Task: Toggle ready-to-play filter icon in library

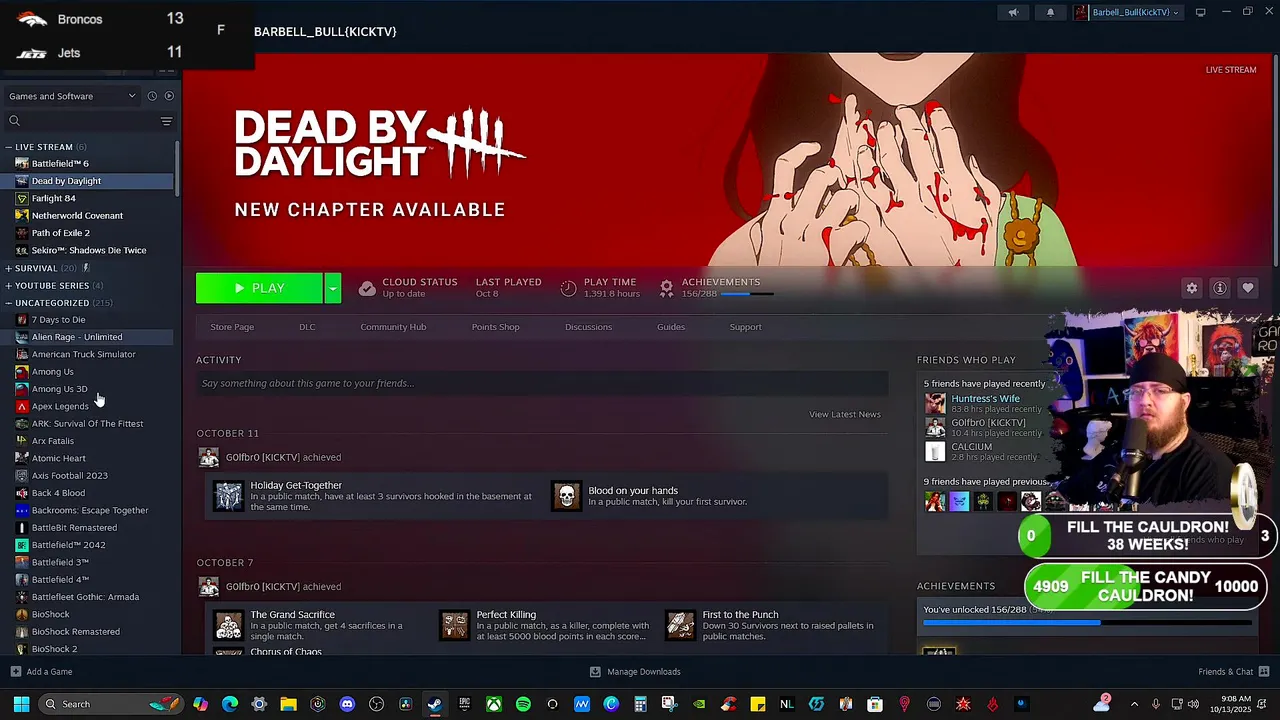Action: point(169,96)
